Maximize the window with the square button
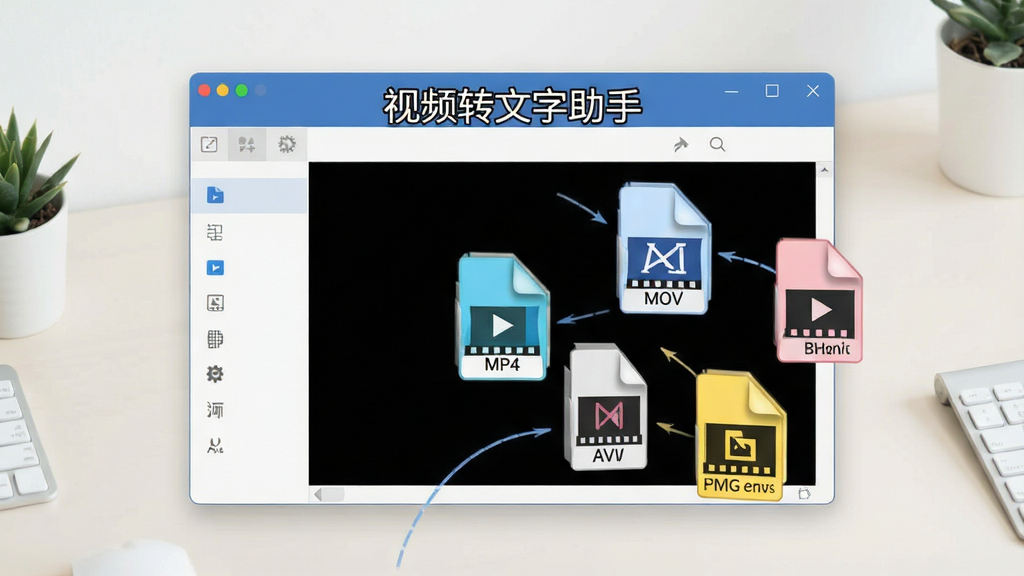The width and height of the screenshot is (1024, 576). [x=772, y=91]
